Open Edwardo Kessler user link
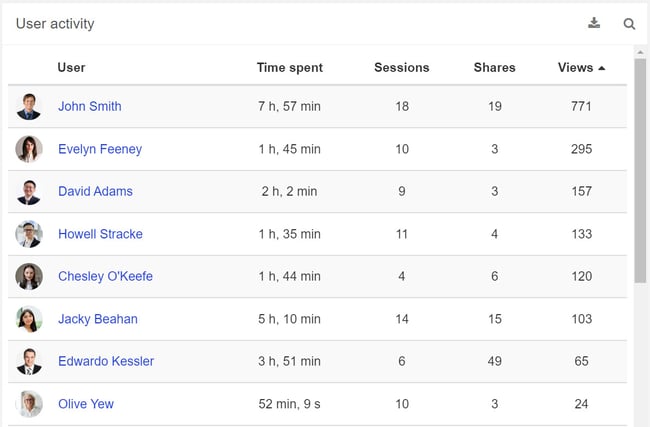The image size is (650, 427). [106, 361]
